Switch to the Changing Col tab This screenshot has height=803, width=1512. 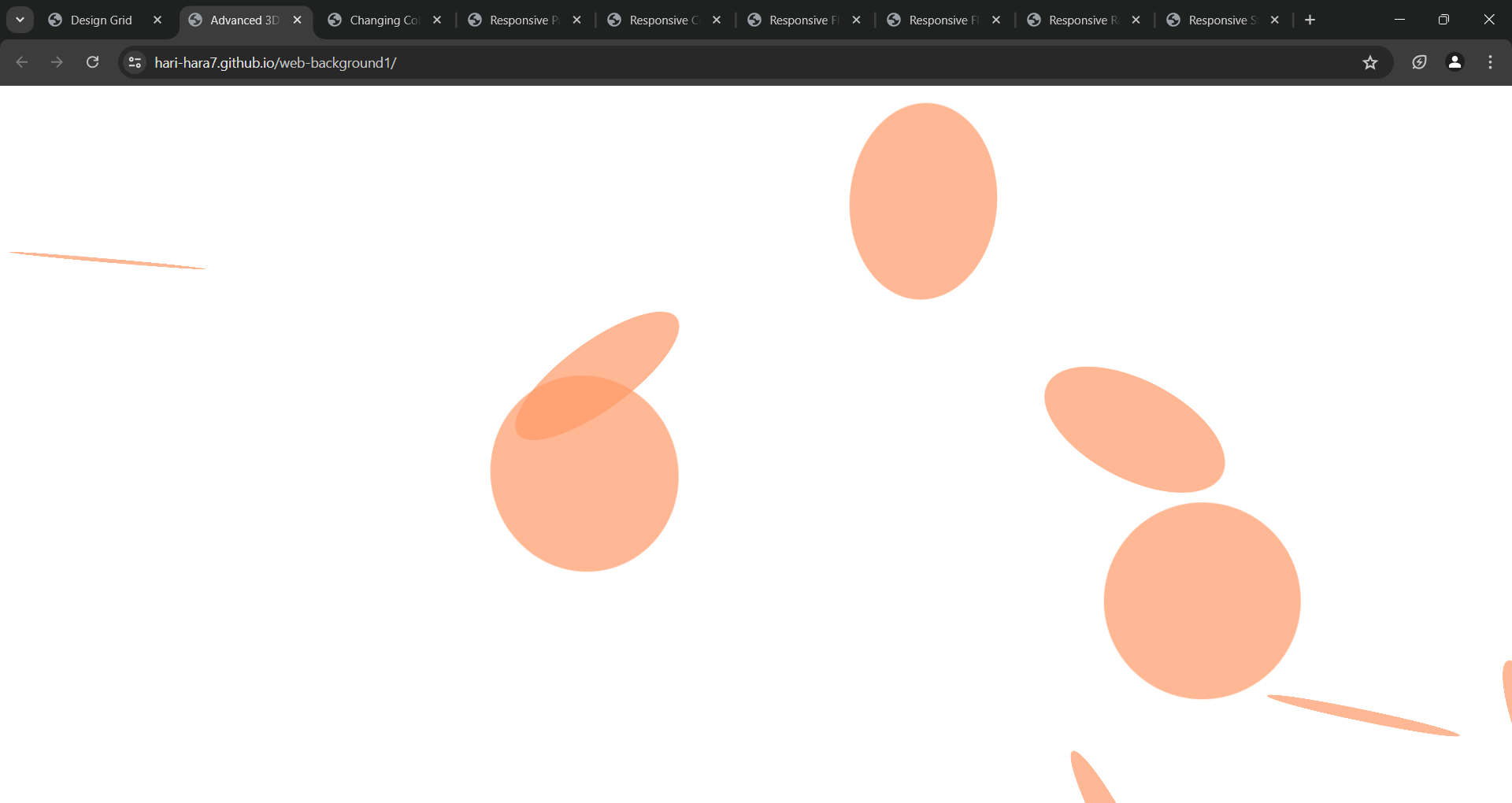point(384,20)
